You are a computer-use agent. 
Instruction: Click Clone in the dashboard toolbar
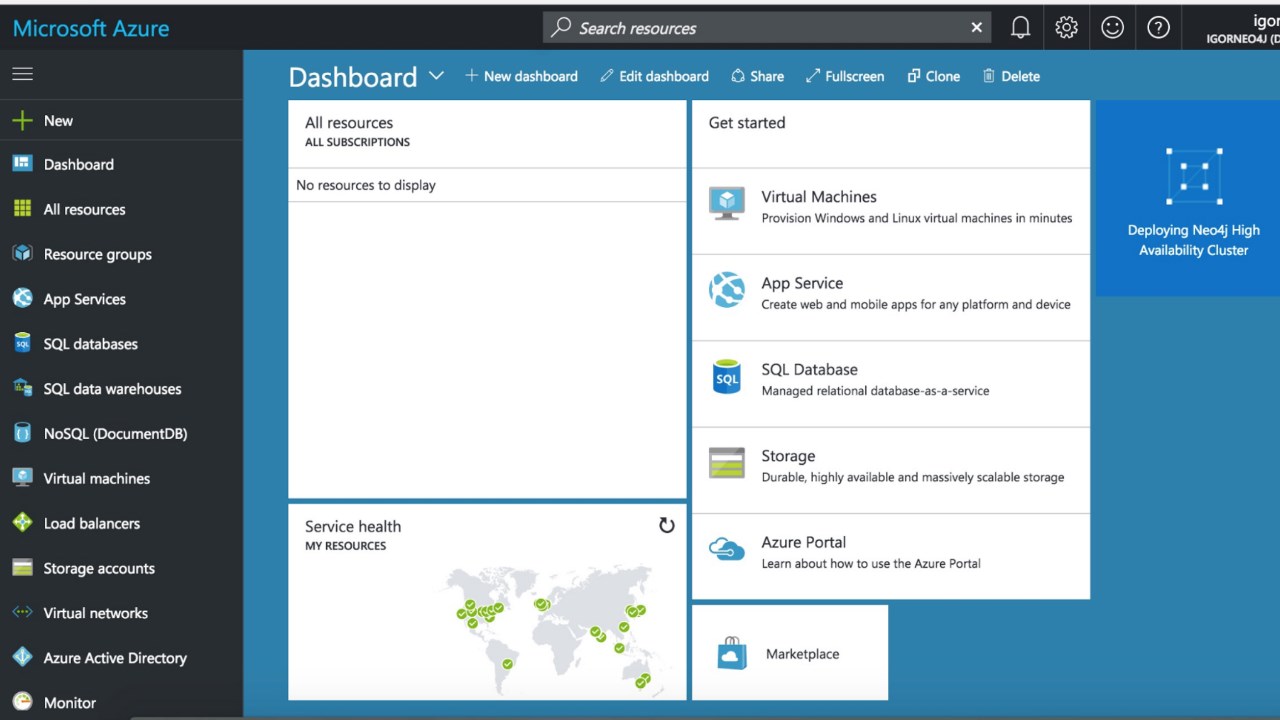pos(933,76)
